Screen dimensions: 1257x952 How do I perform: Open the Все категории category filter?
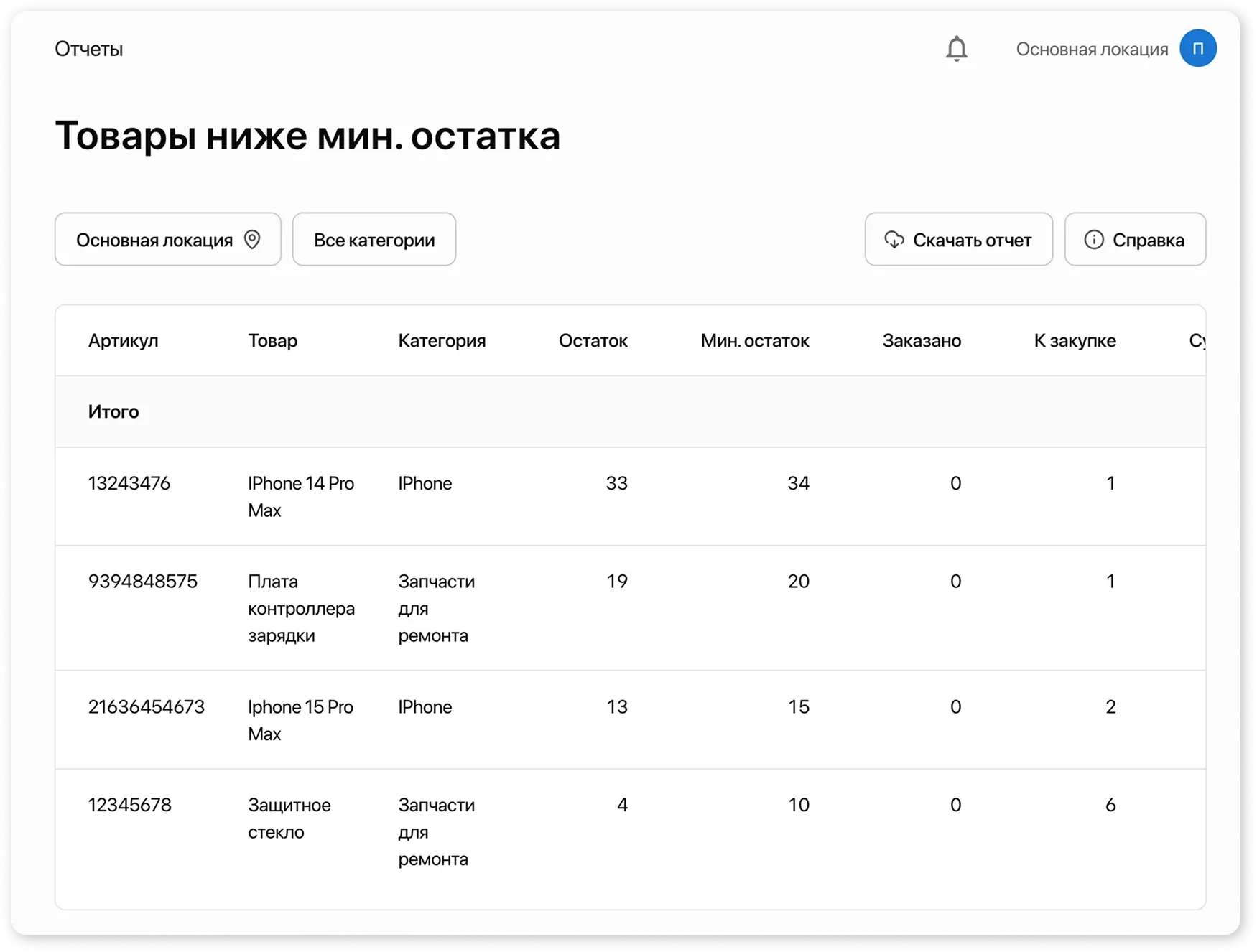[374, 239]
